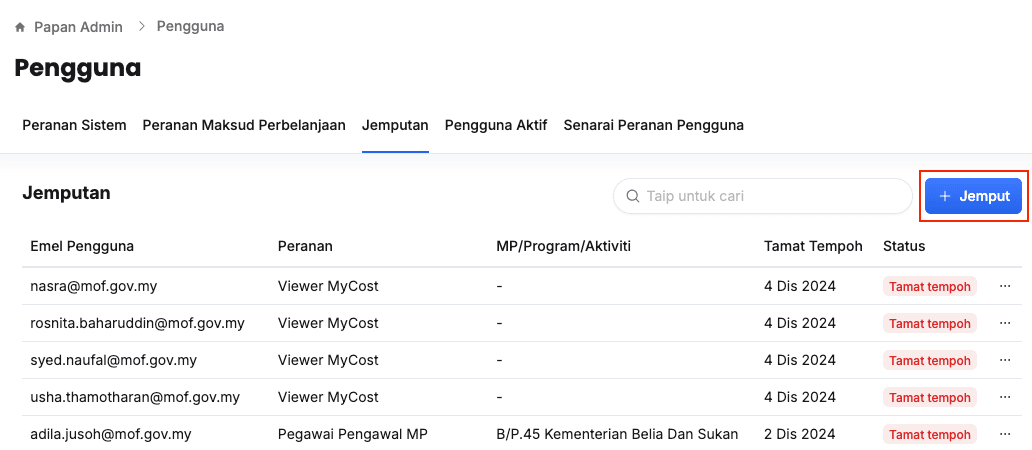The height and width of the screenshot is (450, 1032).
Task: Click the home icon in breadcrumb
Action: click(x=20, y=27)
